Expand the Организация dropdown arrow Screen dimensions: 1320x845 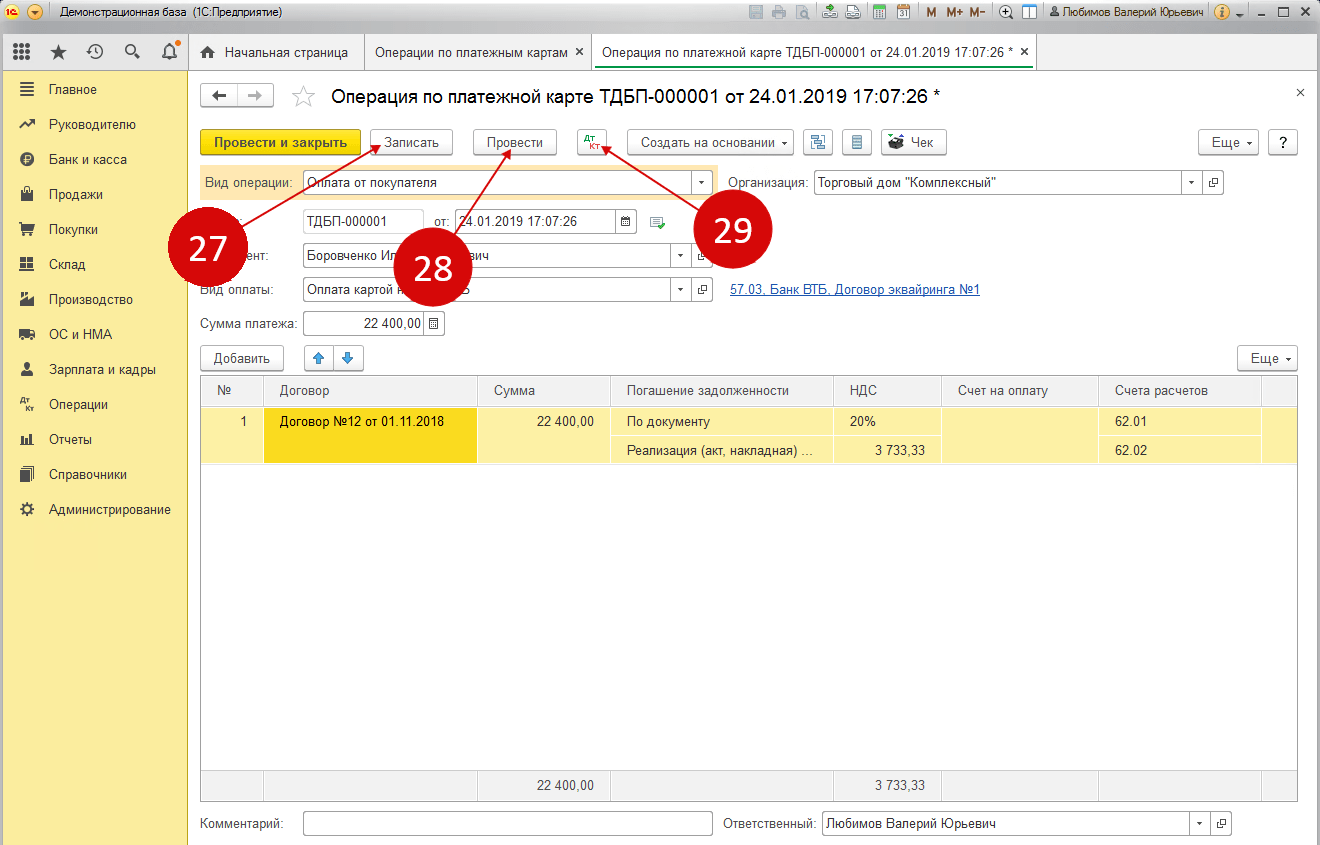1191,183
